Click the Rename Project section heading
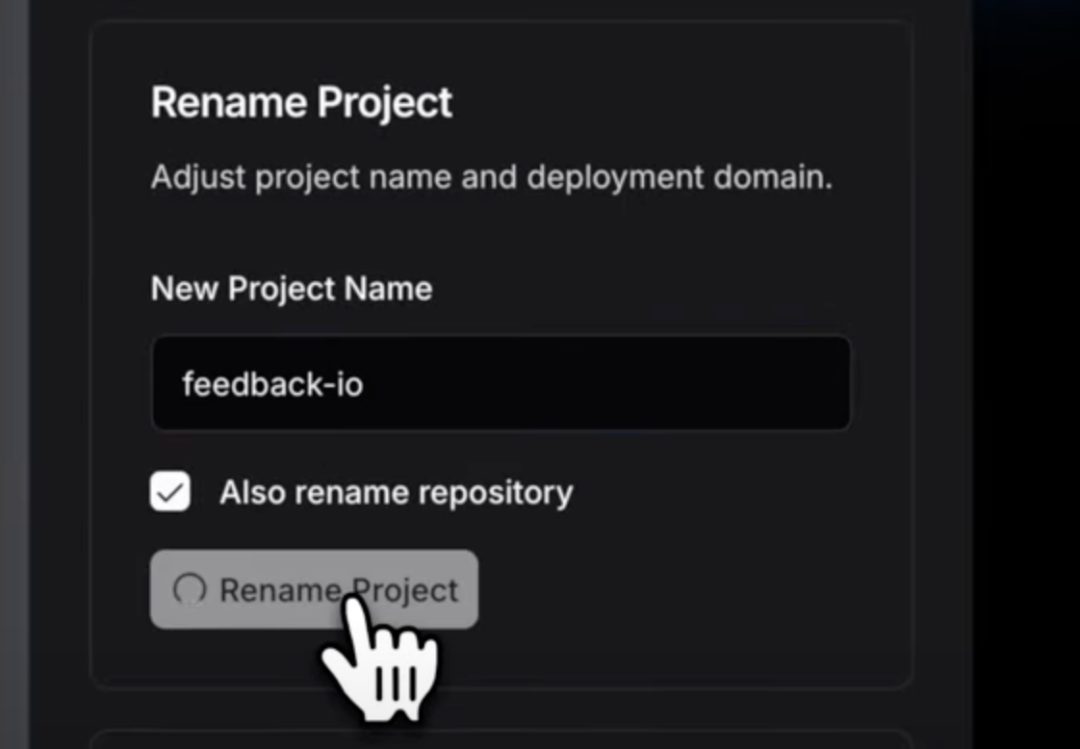The image size is (1080, 749). [302, 103]
